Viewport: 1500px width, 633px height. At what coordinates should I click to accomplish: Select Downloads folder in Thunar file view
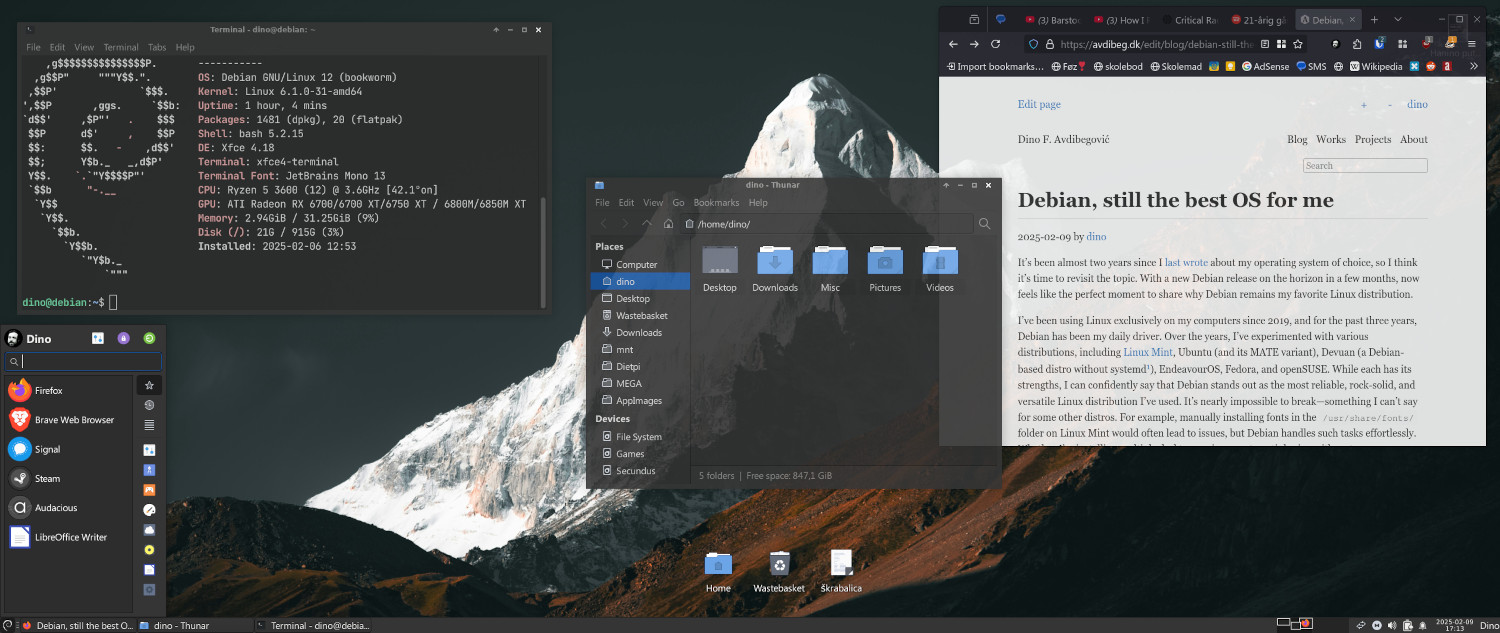775,269
